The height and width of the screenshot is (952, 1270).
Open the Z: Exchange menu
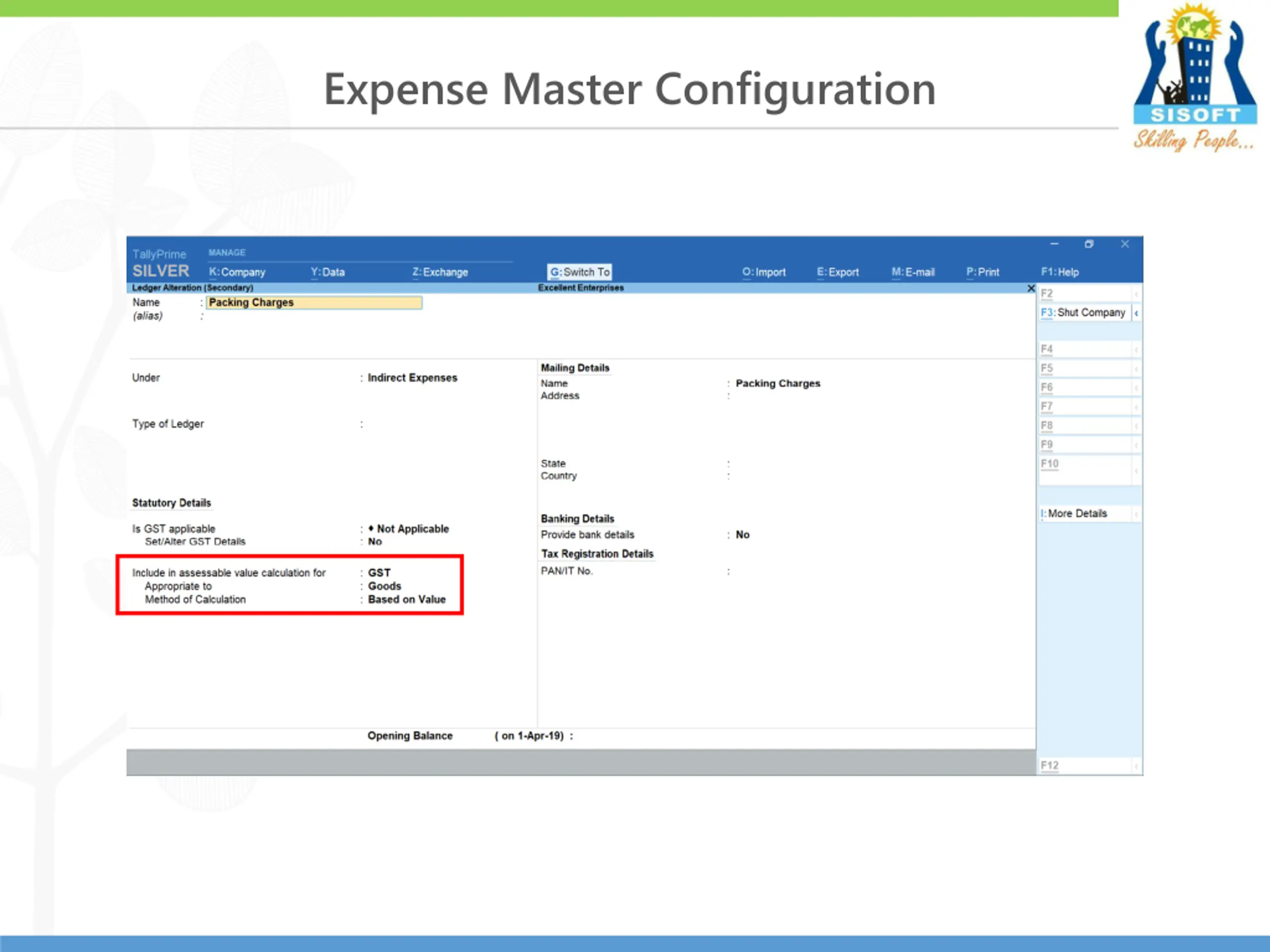(440, 272)
